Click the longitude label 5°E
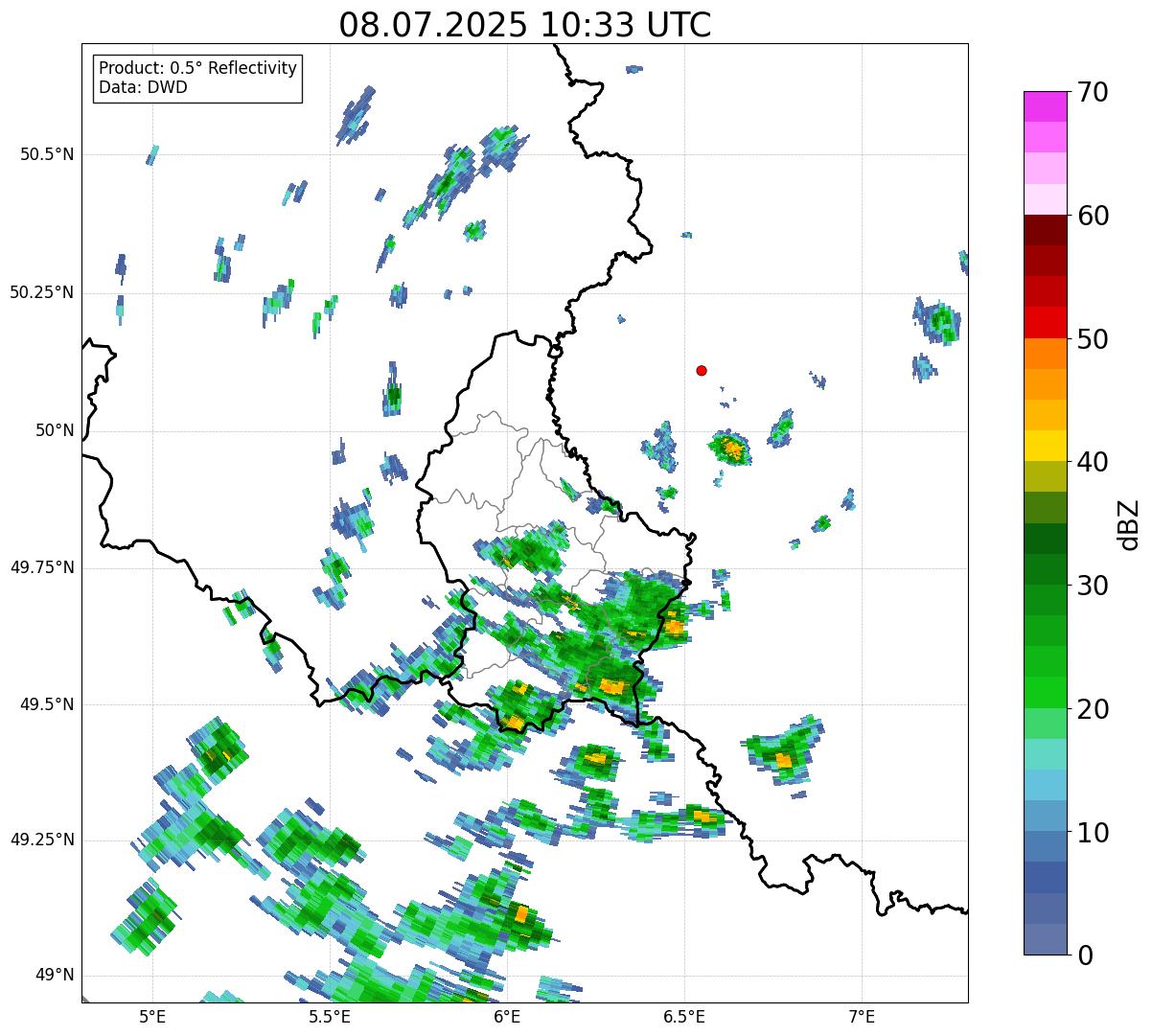Screen dimensions: 1152x1036 (x=152, y=1017)
